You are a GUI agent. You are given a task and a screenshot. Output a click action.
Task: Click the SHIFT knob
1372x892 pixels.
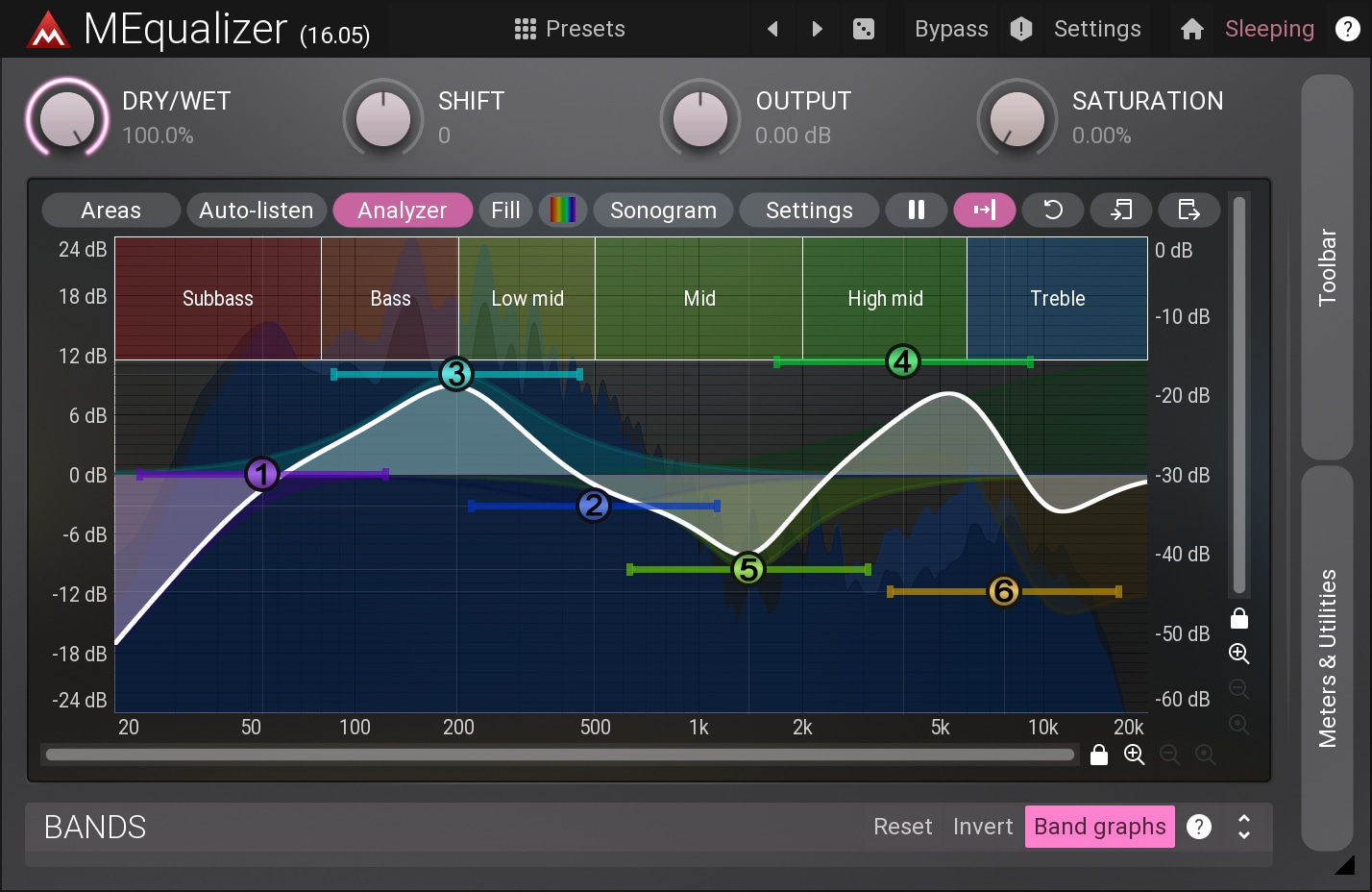[383, 118]
